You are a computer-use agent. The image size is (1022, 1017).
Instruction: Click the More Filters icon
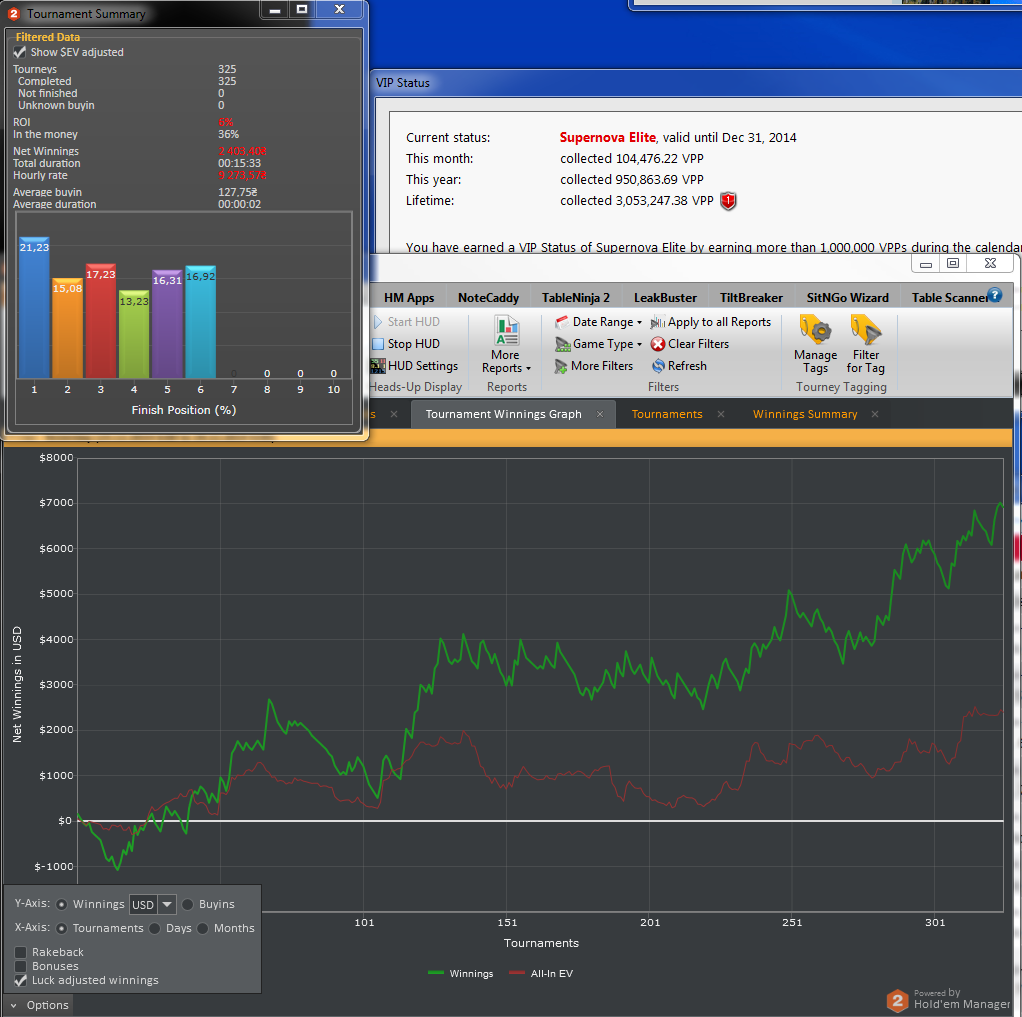coord(561,366)
